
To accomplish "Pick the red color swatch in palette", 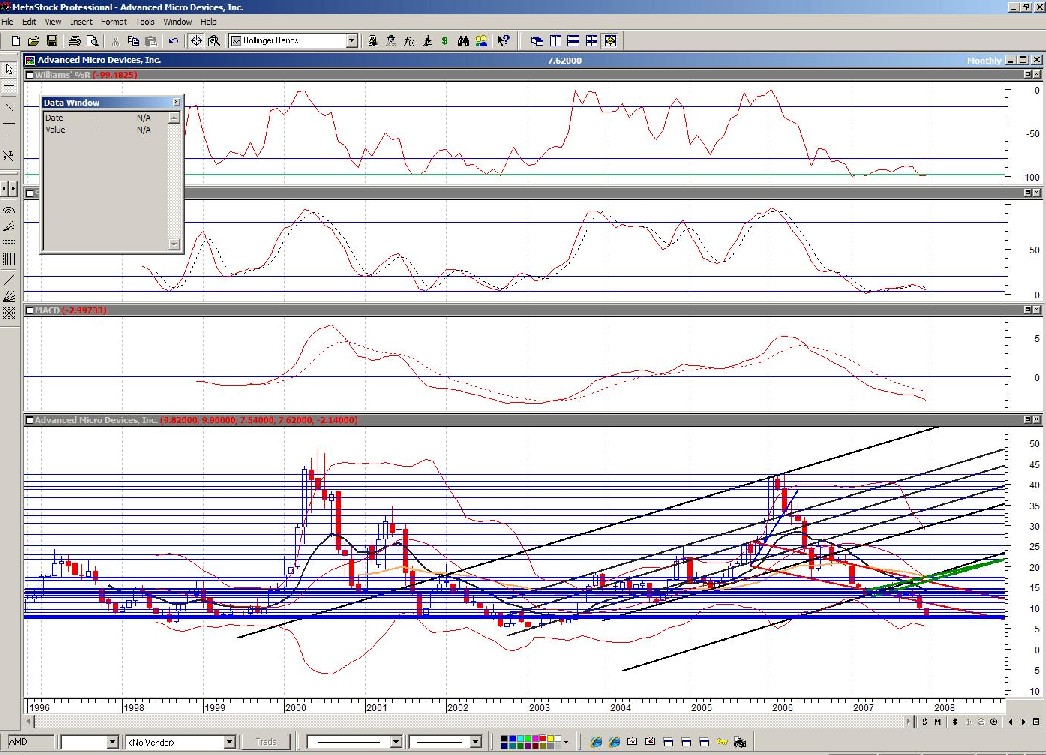I will 542,739.
